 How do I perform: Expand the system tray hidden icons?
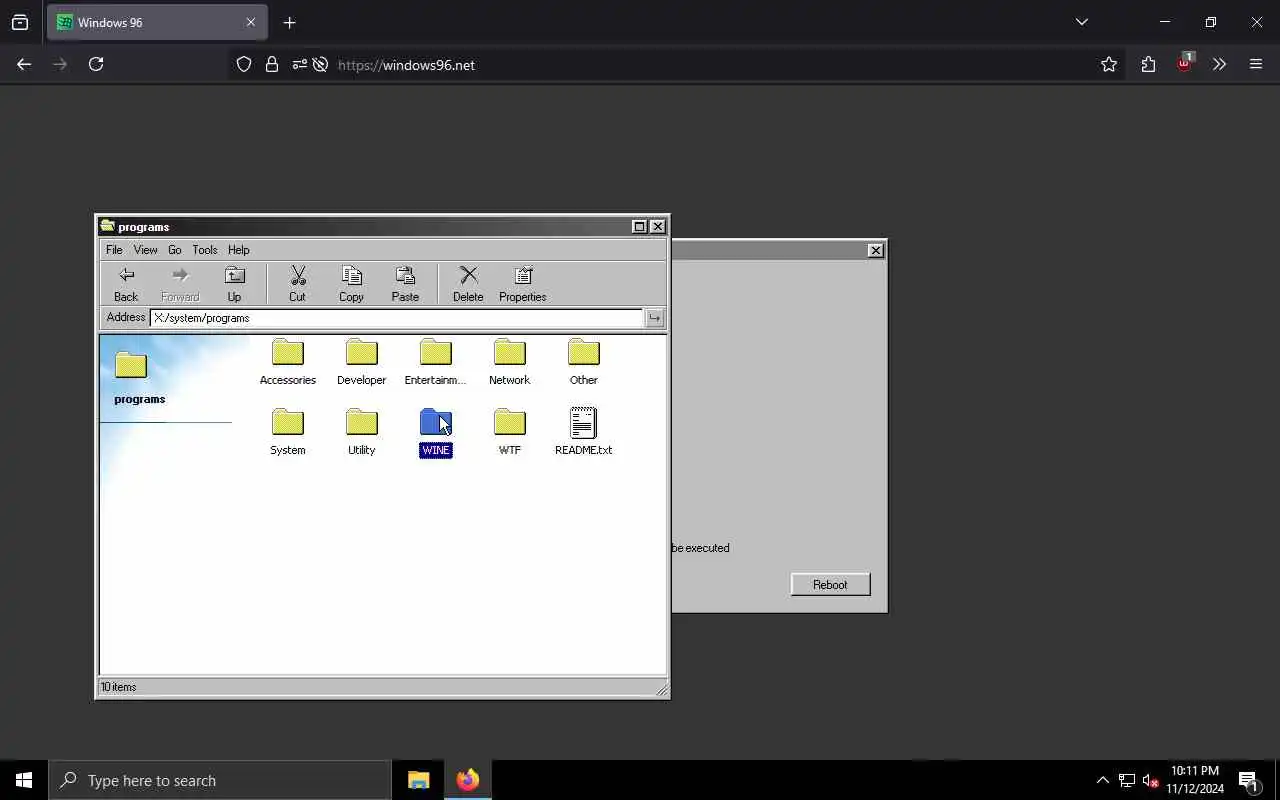click(1102, 780)
